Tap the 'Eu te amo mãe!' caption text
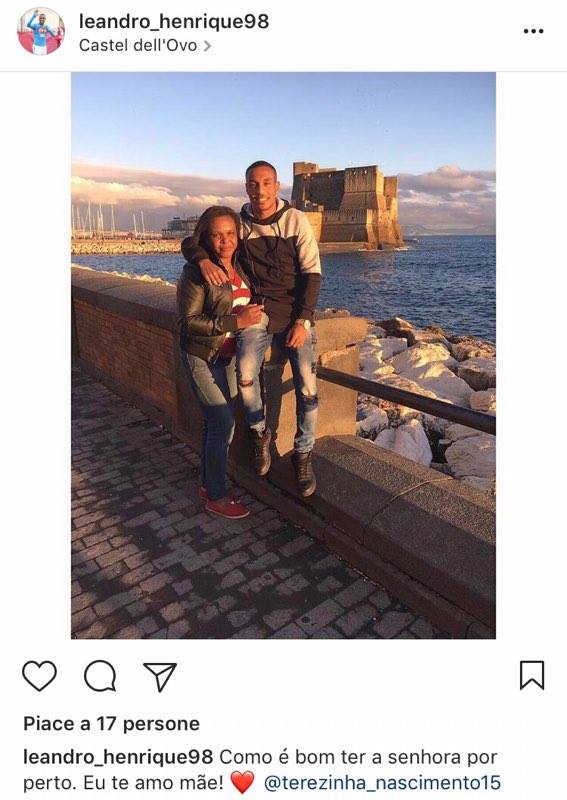This screenshot has width=567, height=800. tap(153, 782)
